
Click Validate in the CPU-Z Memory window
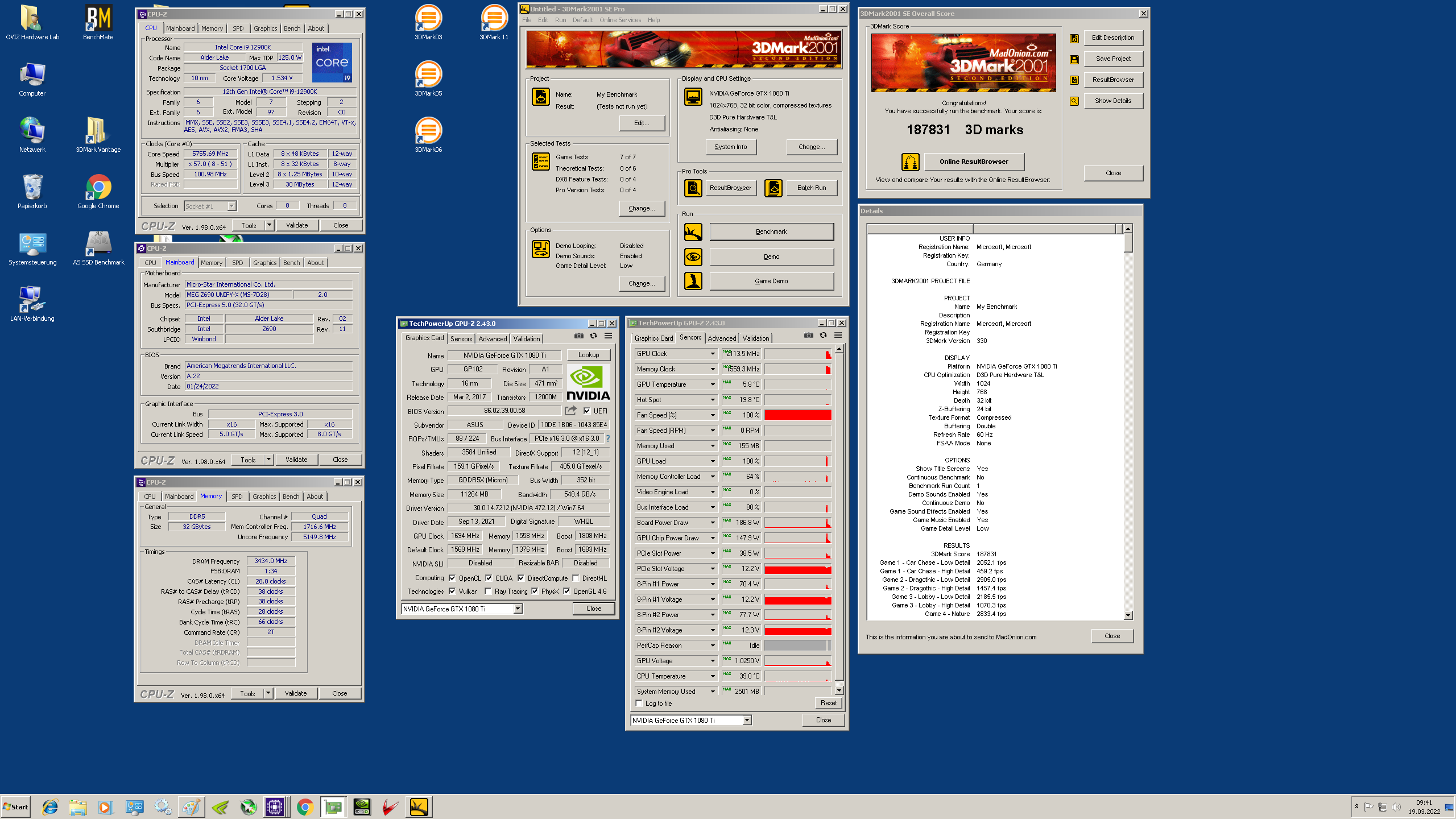(x=296, y=693)
